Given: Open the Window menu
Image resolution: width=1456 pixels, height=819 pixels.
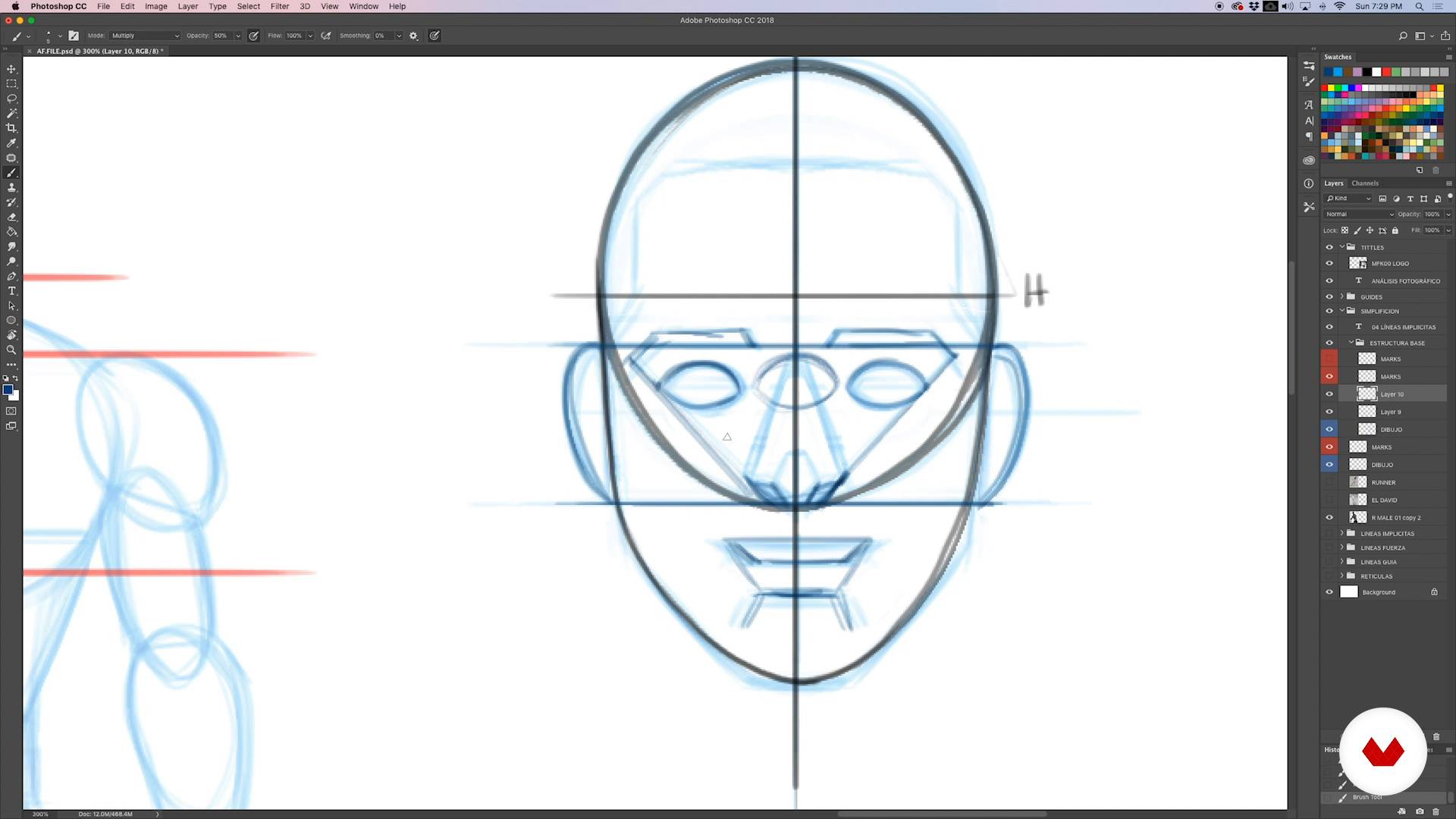Looking at the screenshot, I should click(363, 6).
